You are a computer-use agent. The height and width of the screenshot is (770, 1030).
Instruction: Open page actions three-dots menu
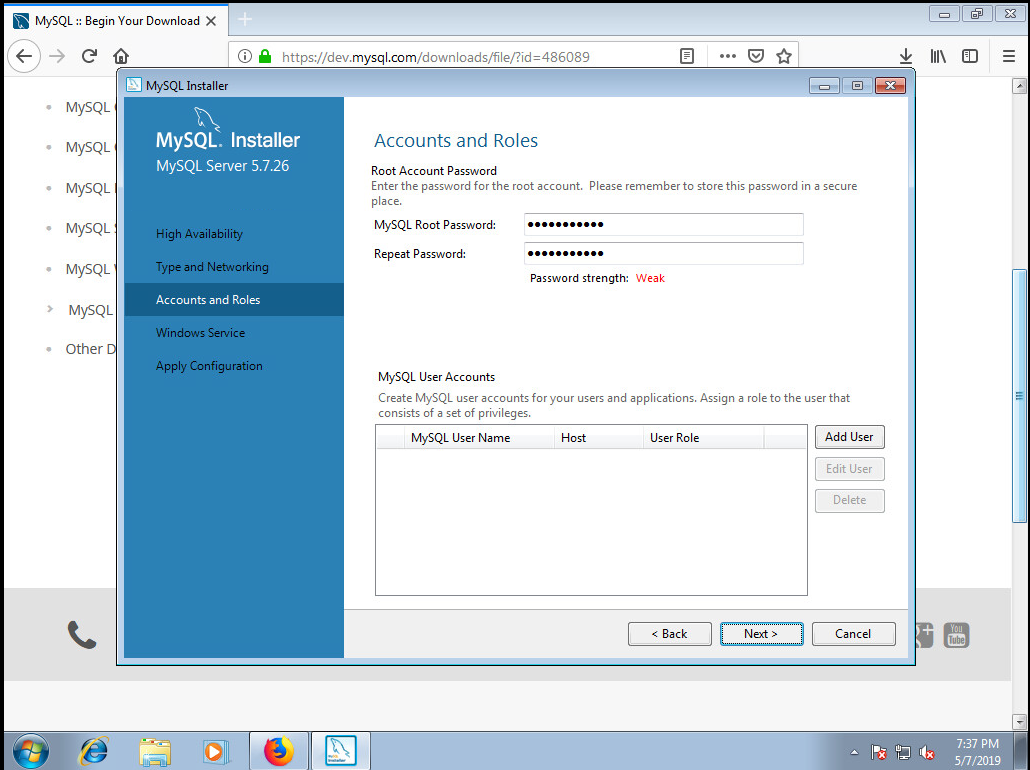[x=727, y=57]
